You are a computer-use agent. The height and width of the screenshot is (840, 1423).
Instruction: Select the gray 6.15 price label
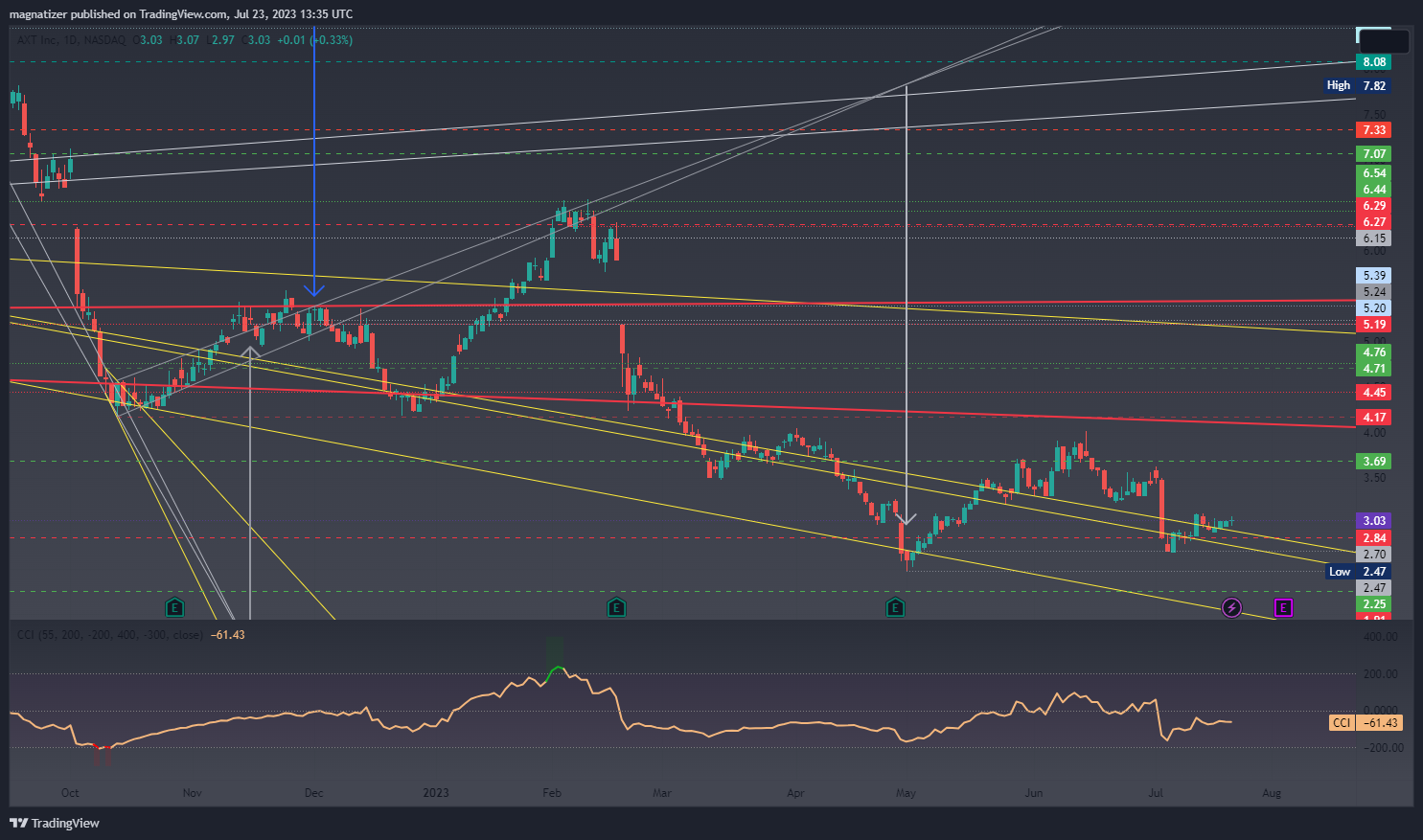pos(1374,238)
